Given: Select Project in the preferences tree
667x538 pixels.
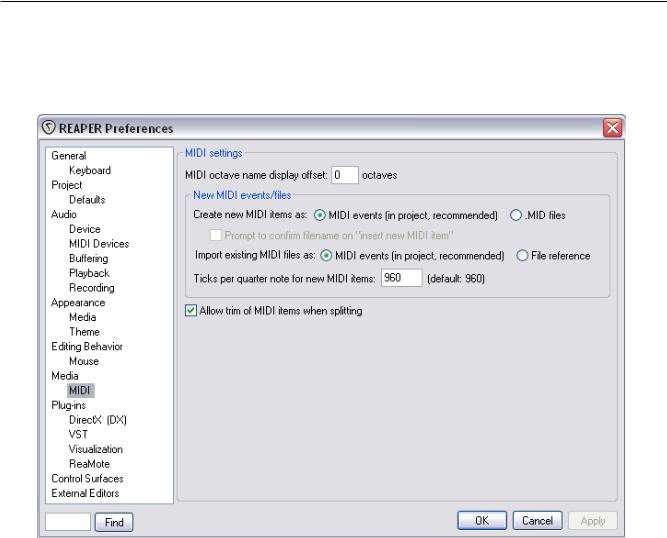Looking at the screenshot, I should 66,185.
